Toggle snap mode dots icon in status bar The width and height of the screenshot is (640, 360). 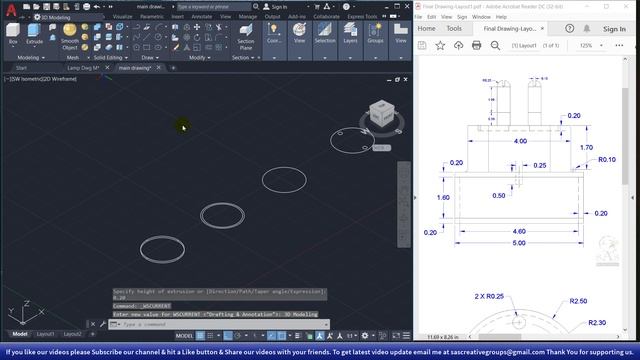210,336
